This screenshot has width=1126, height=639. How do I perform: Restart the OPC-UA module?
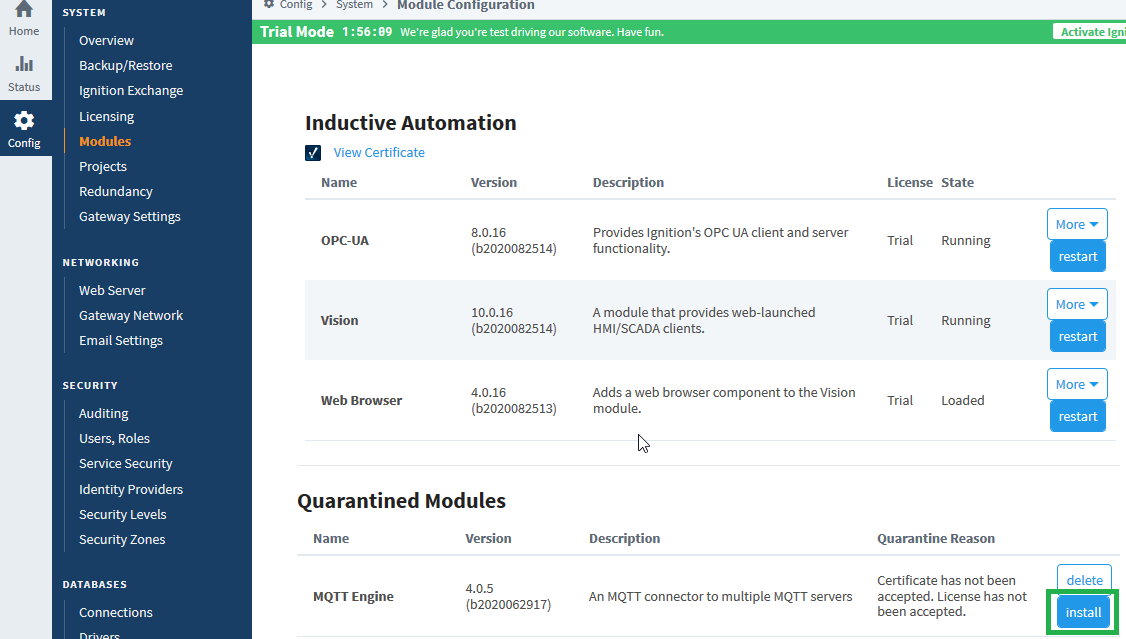[1077, 256]
